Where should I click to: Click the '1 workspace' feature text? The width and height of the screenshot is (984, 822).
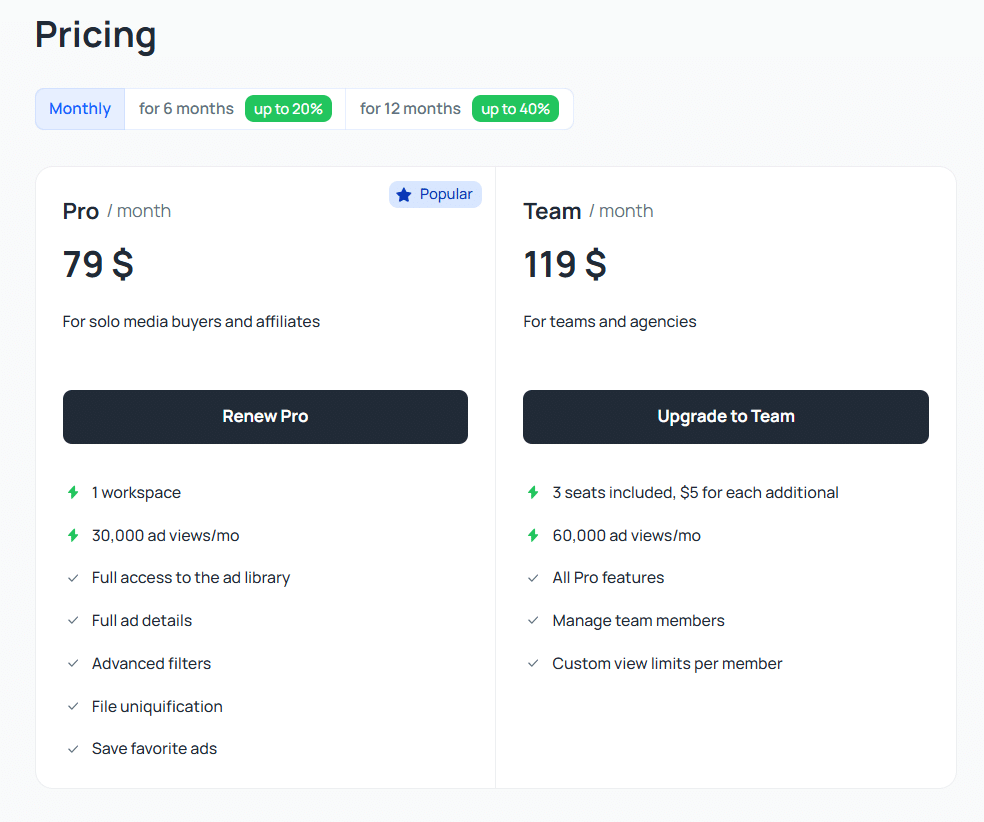coord(136,493)
